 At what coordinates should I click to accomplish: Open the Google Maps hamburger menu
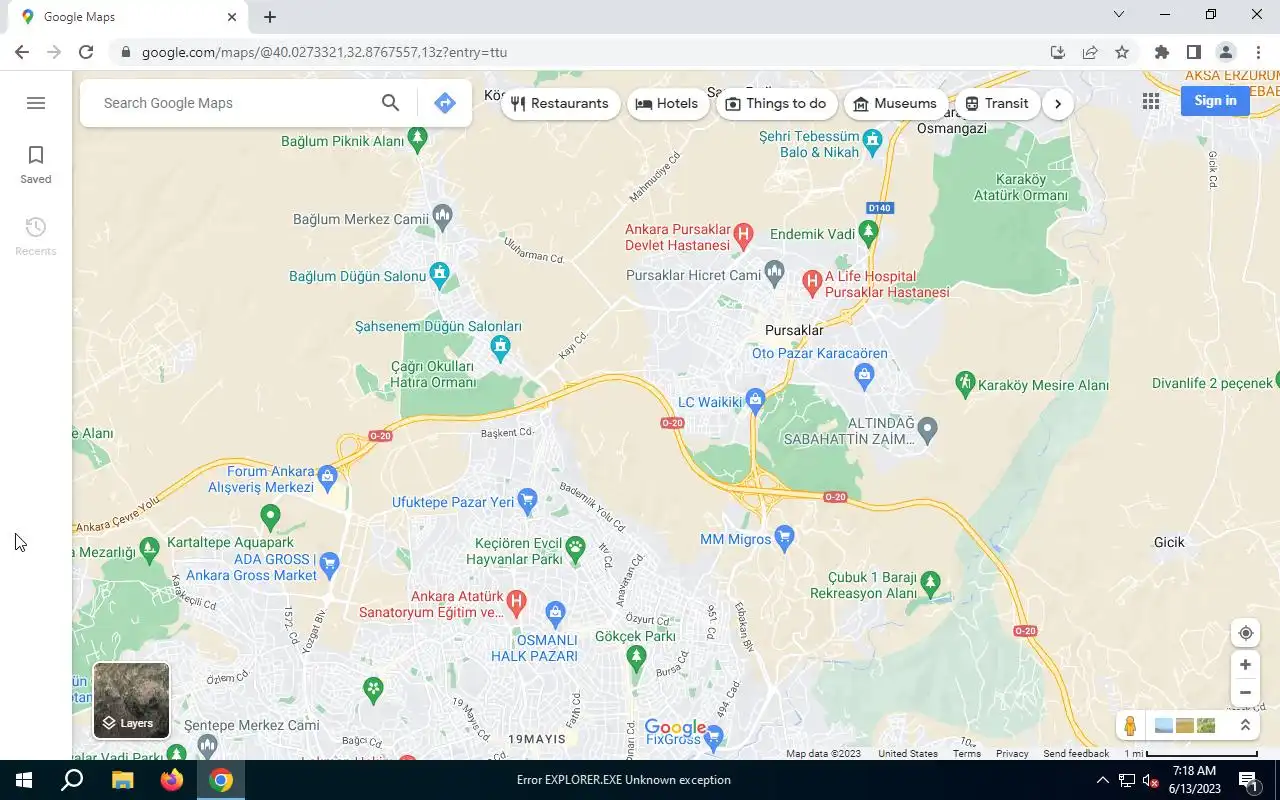[x=36, y=103]
